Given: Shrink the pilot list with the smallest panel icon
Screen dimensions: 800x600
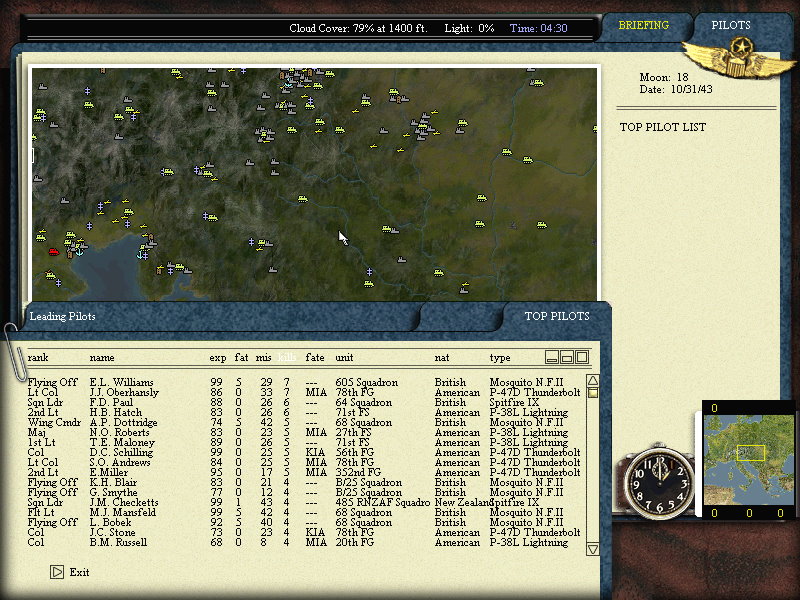Looking at the screenshot, I should point(552,357).
